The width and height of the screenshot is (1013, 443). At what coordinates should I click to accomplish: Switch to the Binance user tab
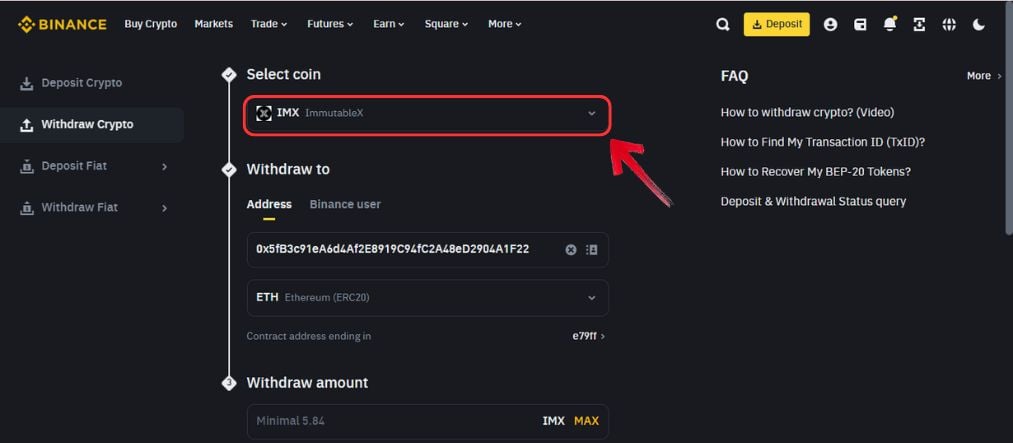pyautogui.click(x=345, y=204)
